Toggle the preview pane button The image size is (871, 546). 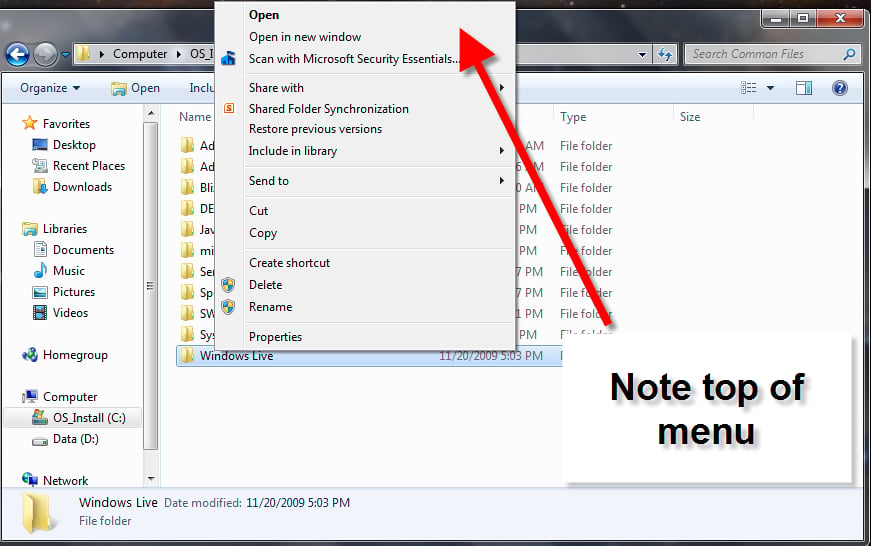804,88
